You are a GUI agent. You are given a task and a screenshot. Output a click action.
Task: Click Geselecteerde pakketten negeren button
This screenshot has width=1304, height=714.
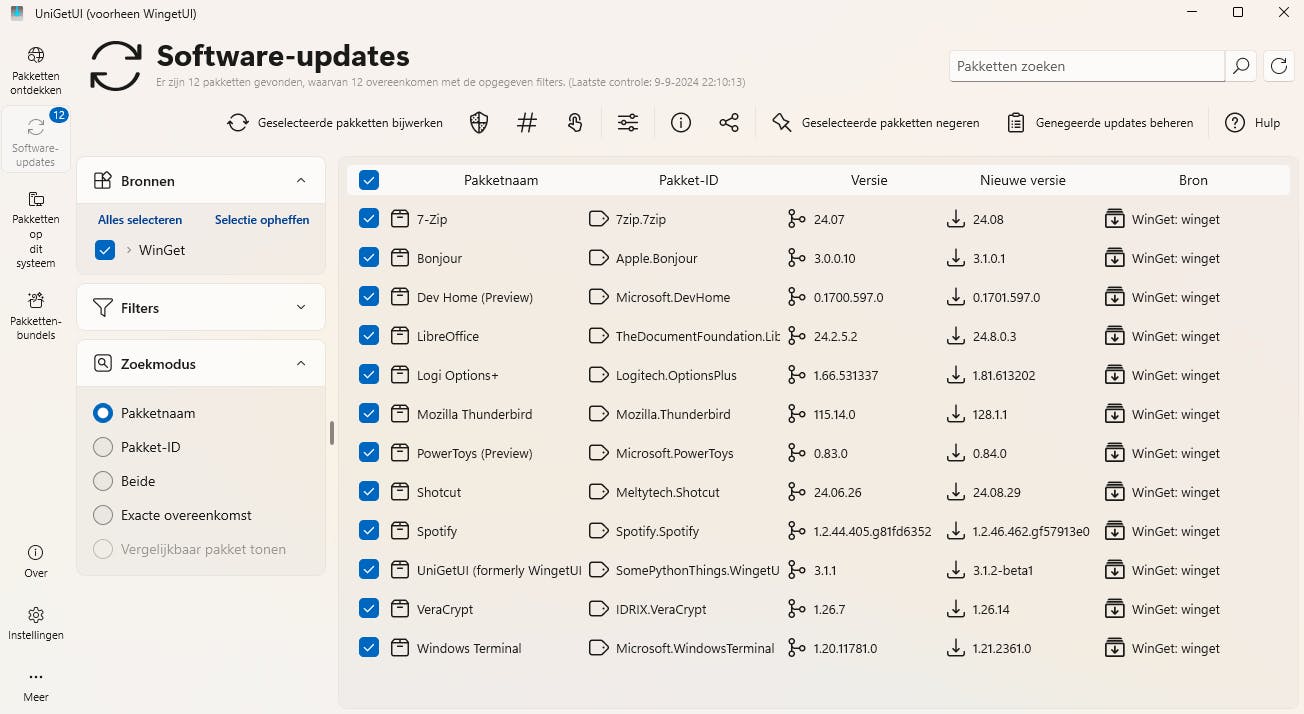(876, 123)
